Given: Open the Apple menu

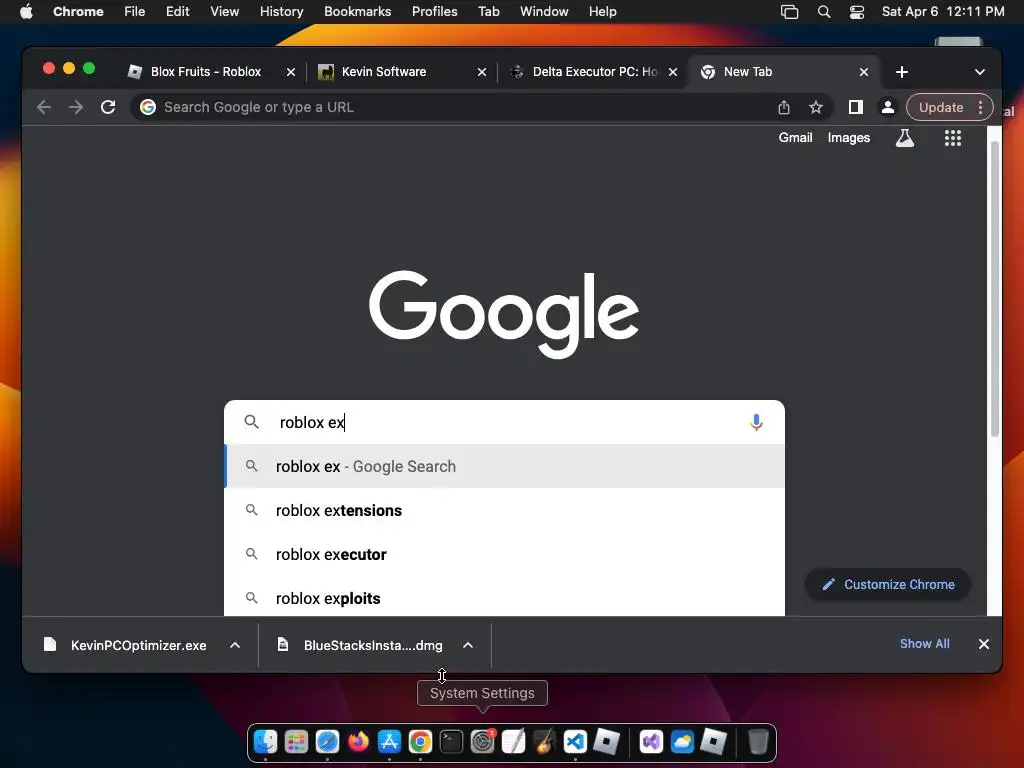Looking at the screenshot, I should pos(26,12).
